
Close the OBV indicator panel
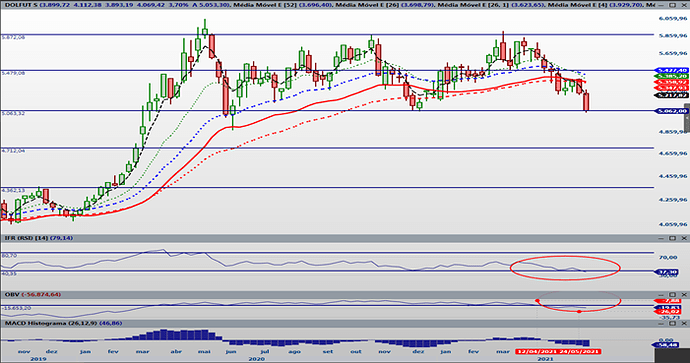pos(683,294)
